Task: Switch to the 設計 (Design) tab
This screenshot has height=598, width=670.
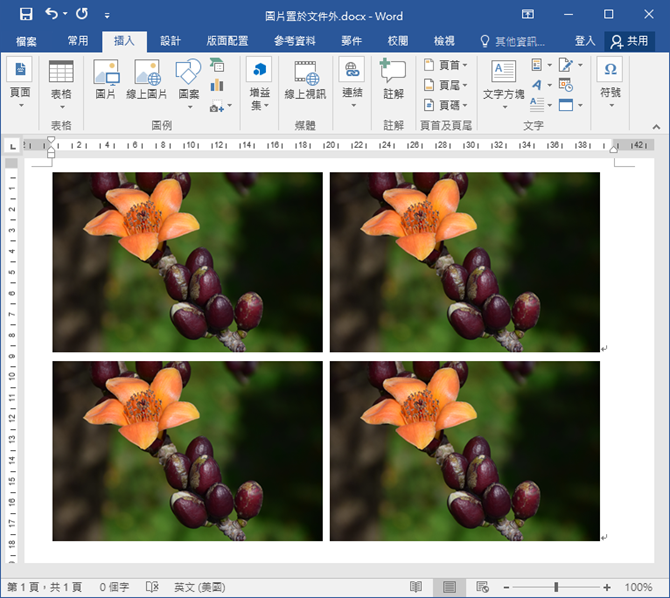Action: (170, 41)
